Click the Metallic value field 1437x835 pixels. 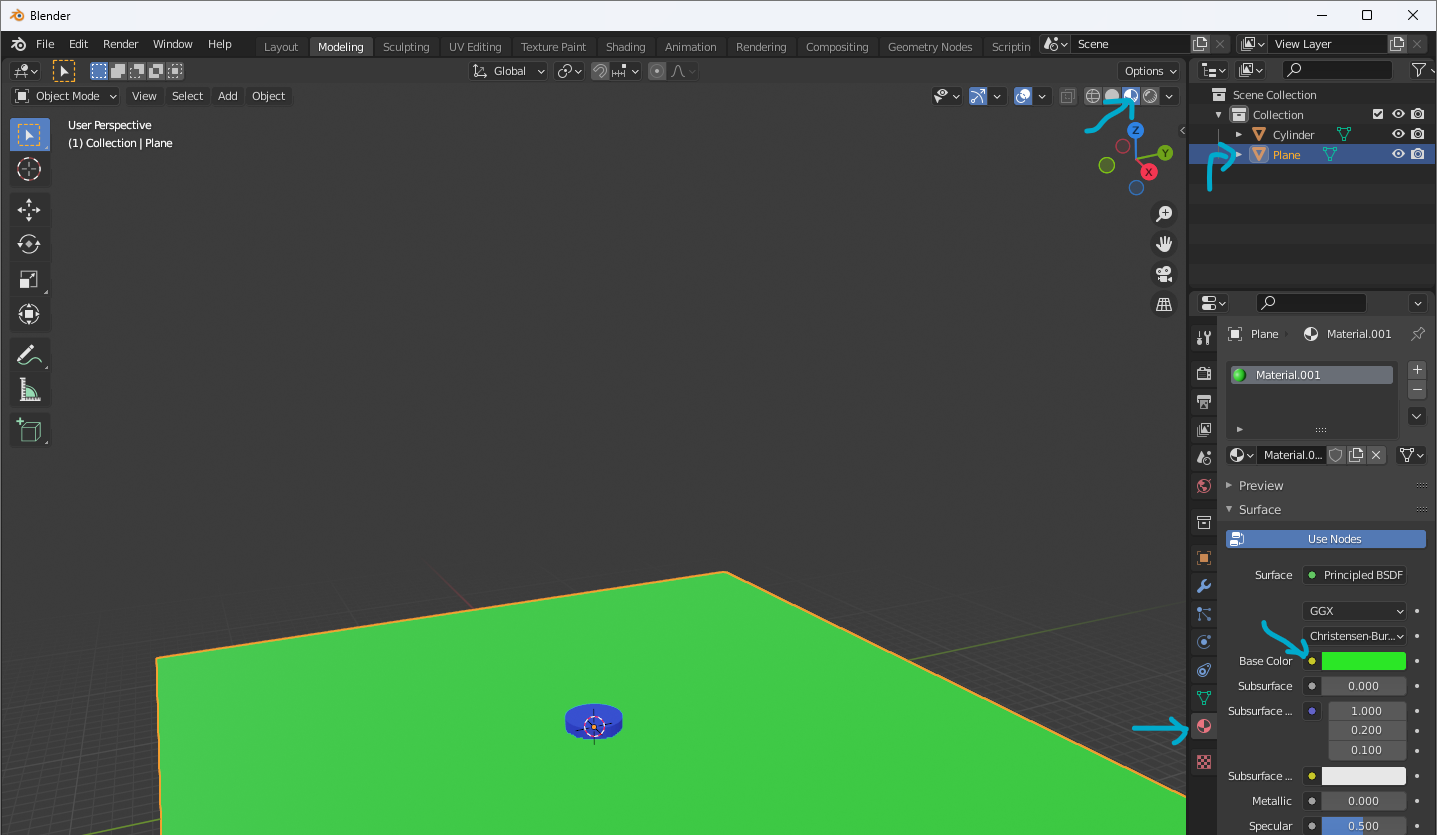pos(1363,801)
